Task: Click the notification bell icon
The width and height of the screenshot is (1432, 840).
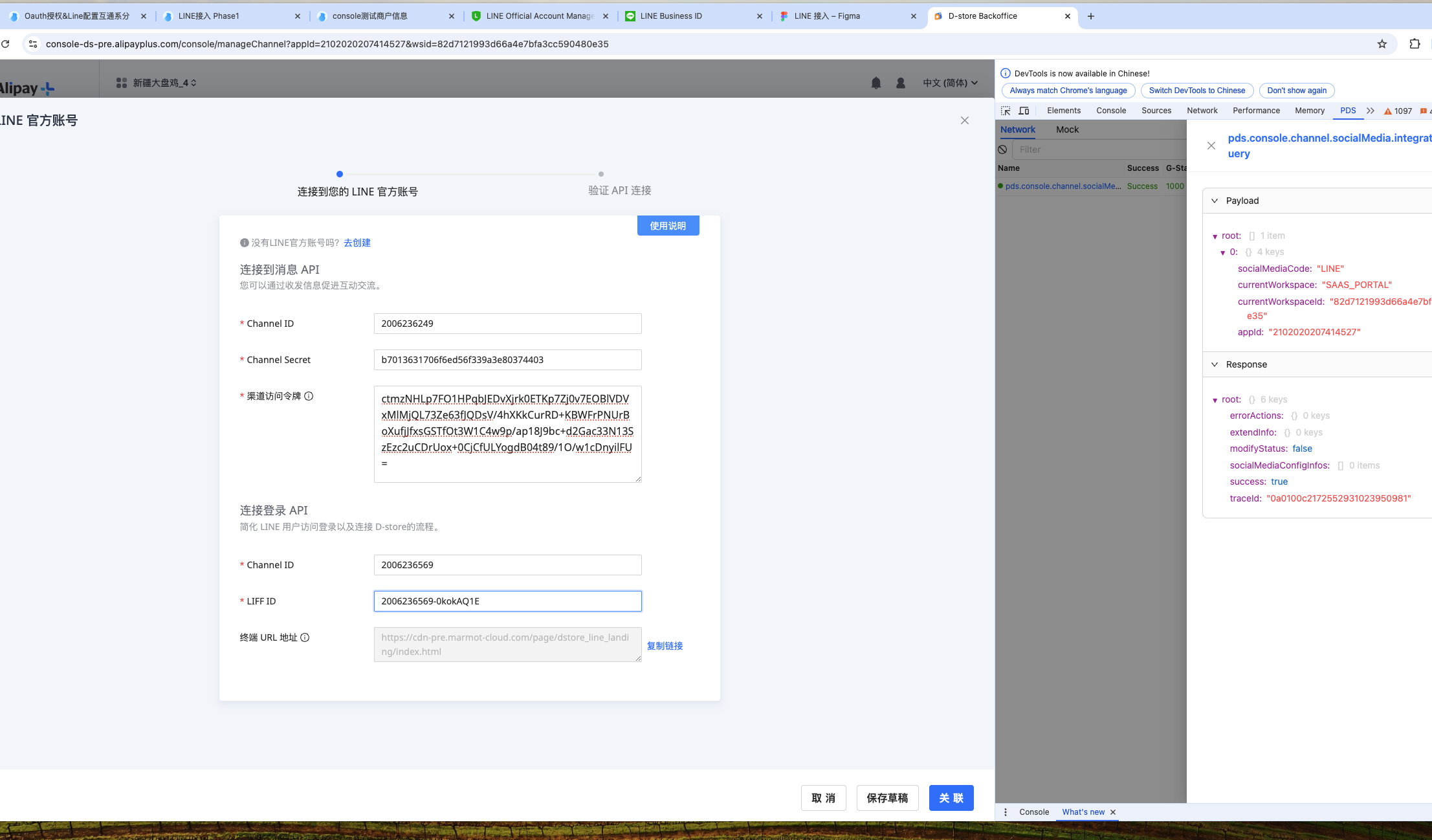Action: 876,83
